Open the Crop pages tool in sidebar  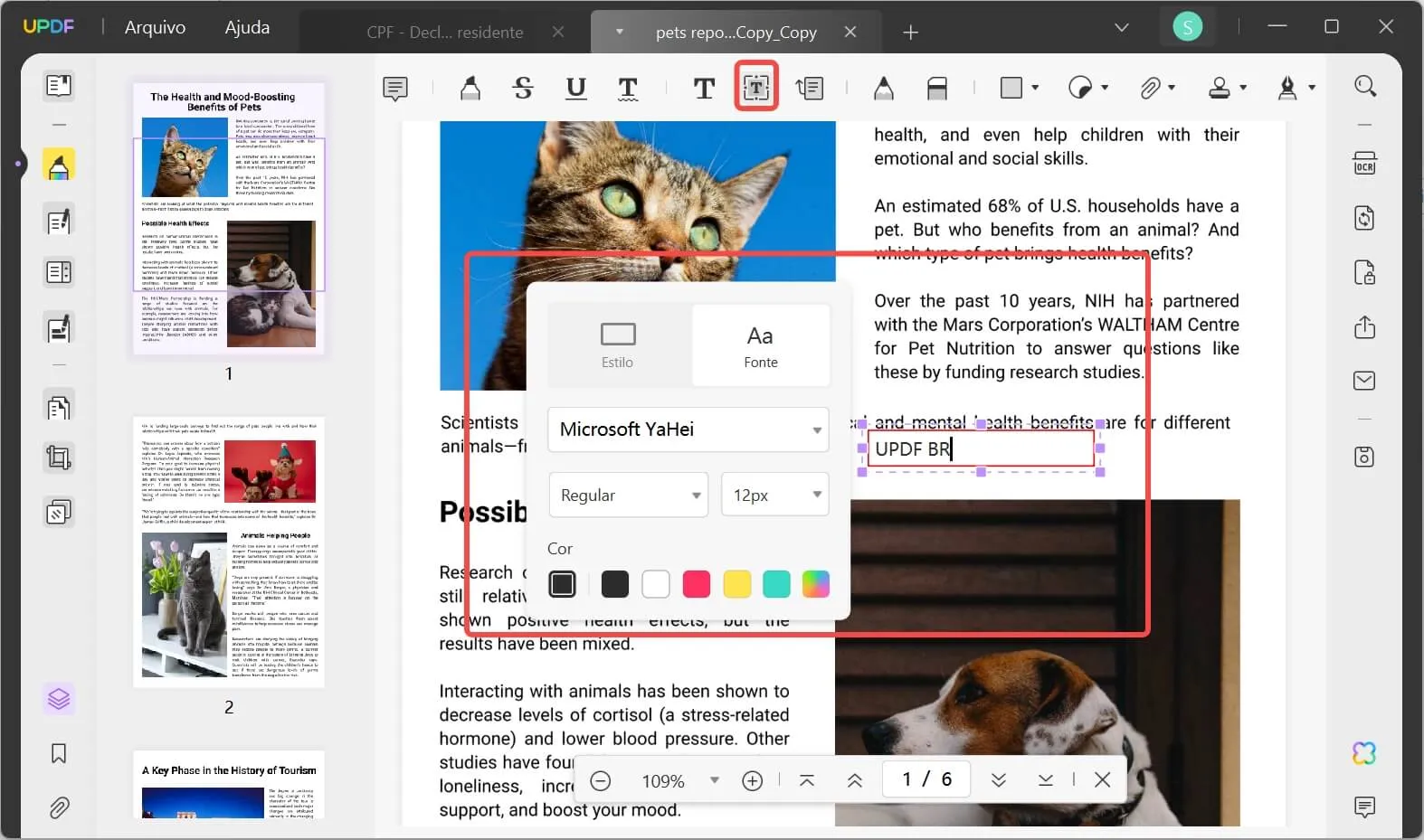(x=59, y=458)
